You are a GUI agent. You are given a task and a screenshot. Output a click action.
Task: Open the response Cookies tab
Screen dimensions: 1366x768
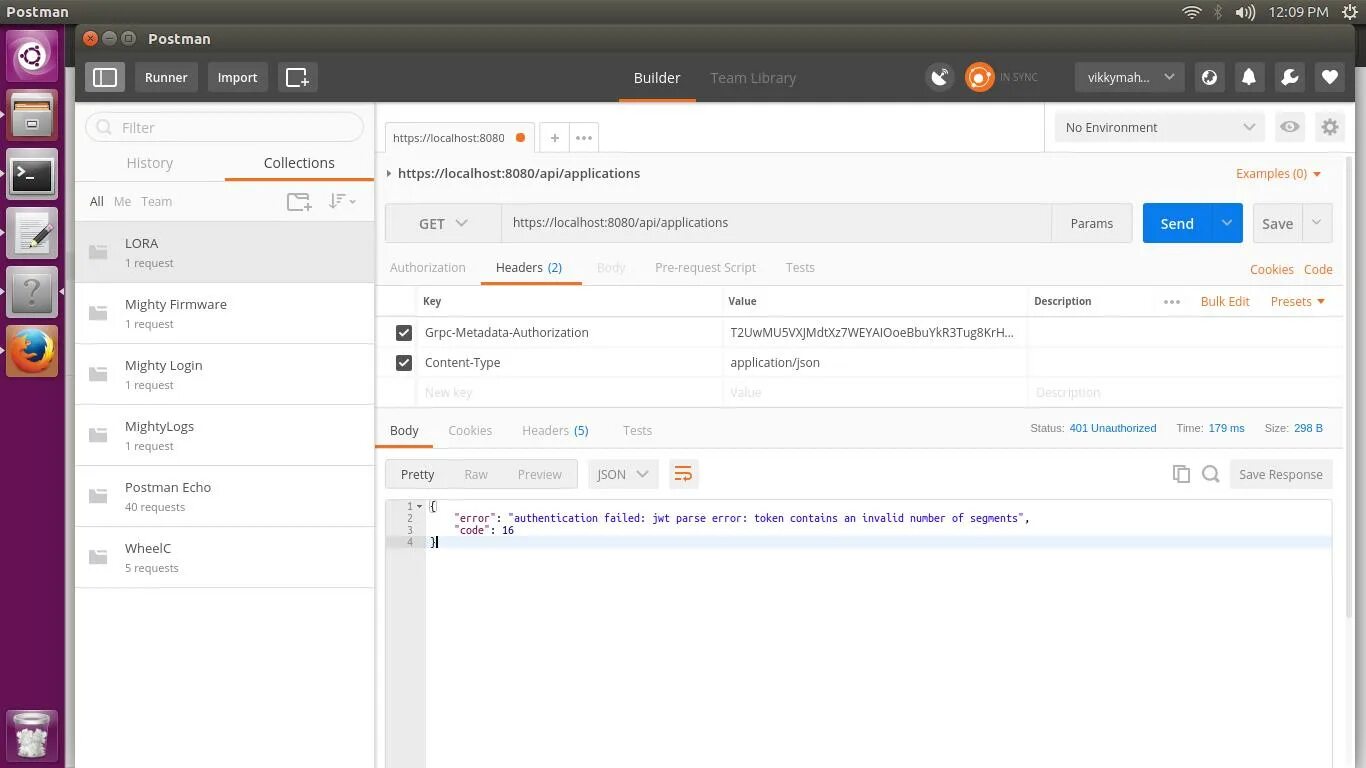(x=470, y=430)
